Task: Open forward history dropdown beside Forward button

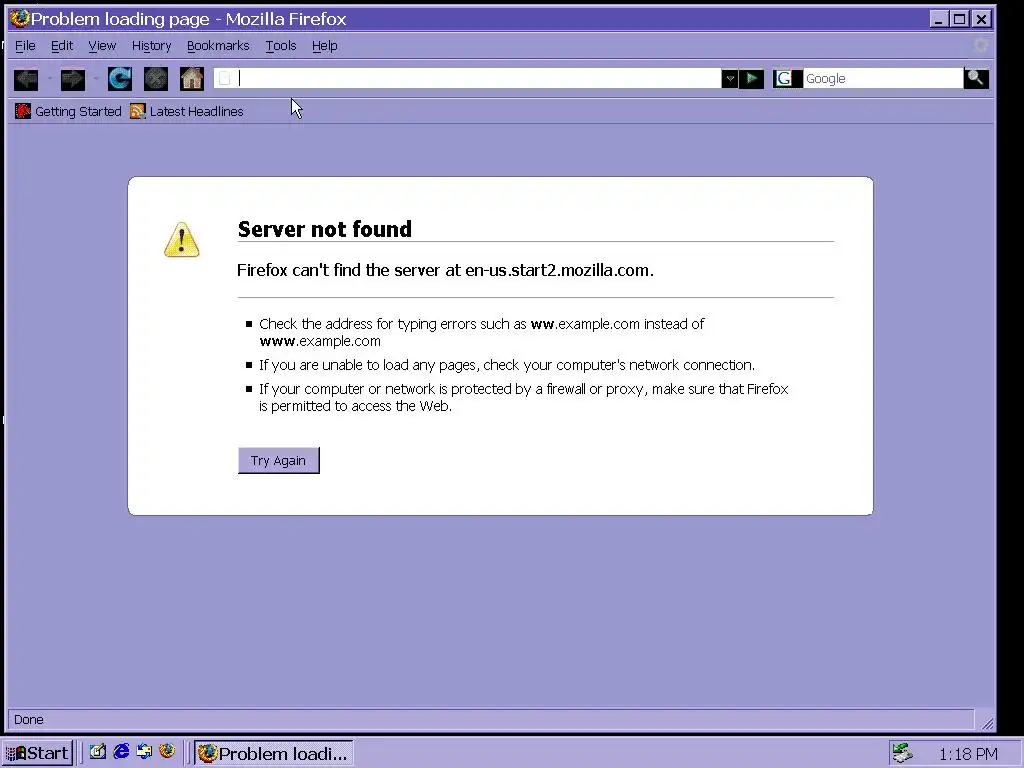Action: point(96,79)
